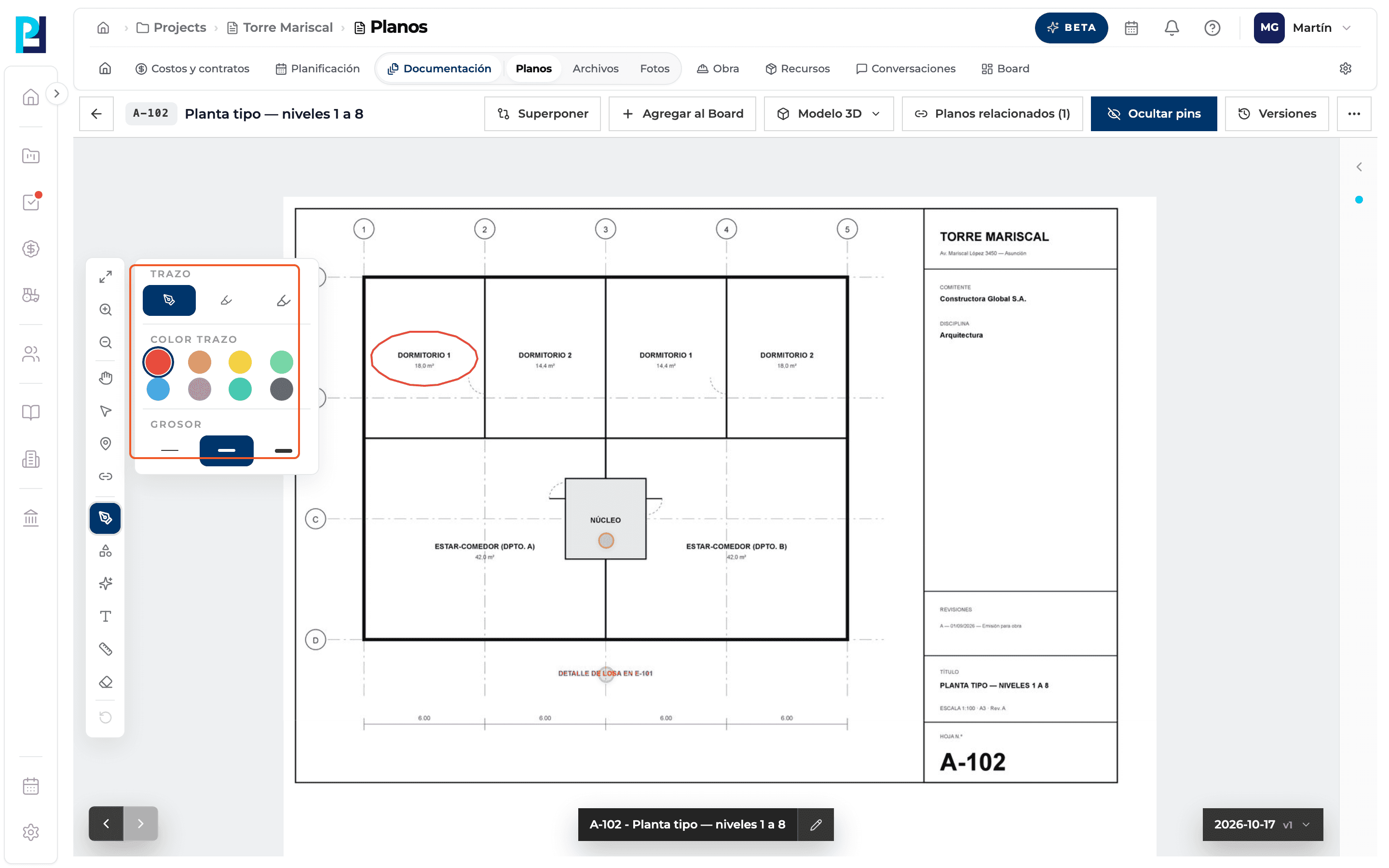
Task: Switch to the Archivos tab
Action: [x=595, y=68]
